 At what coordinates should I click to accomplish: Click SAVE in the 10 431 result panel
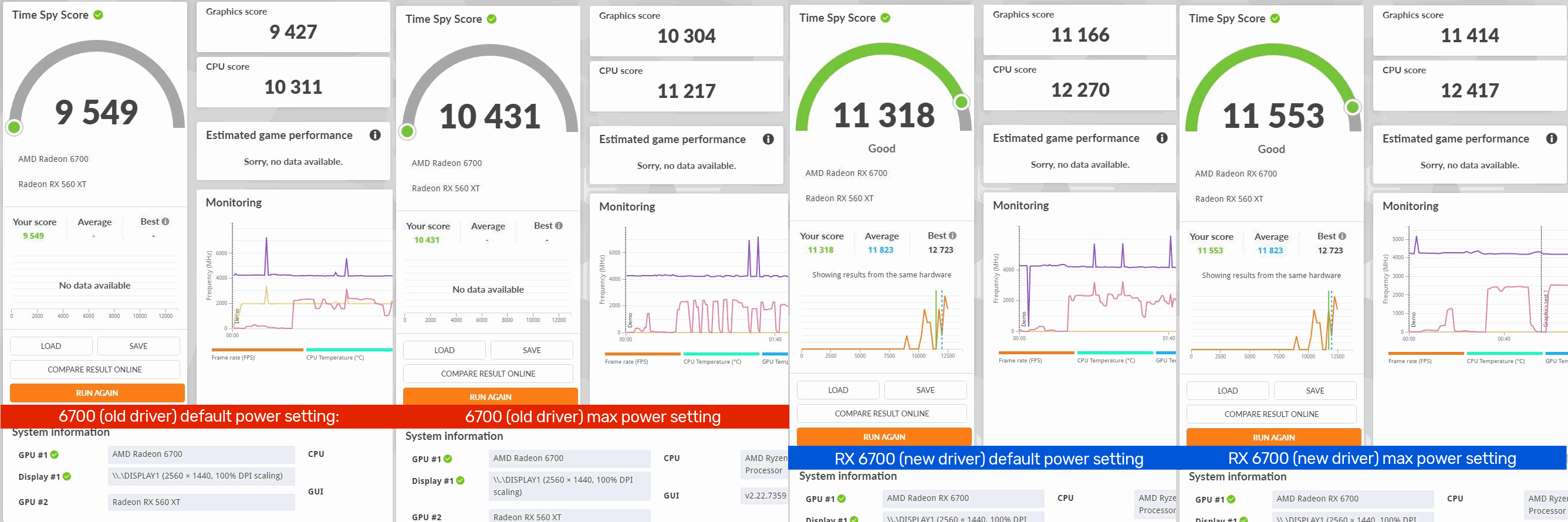click(532, 350)
